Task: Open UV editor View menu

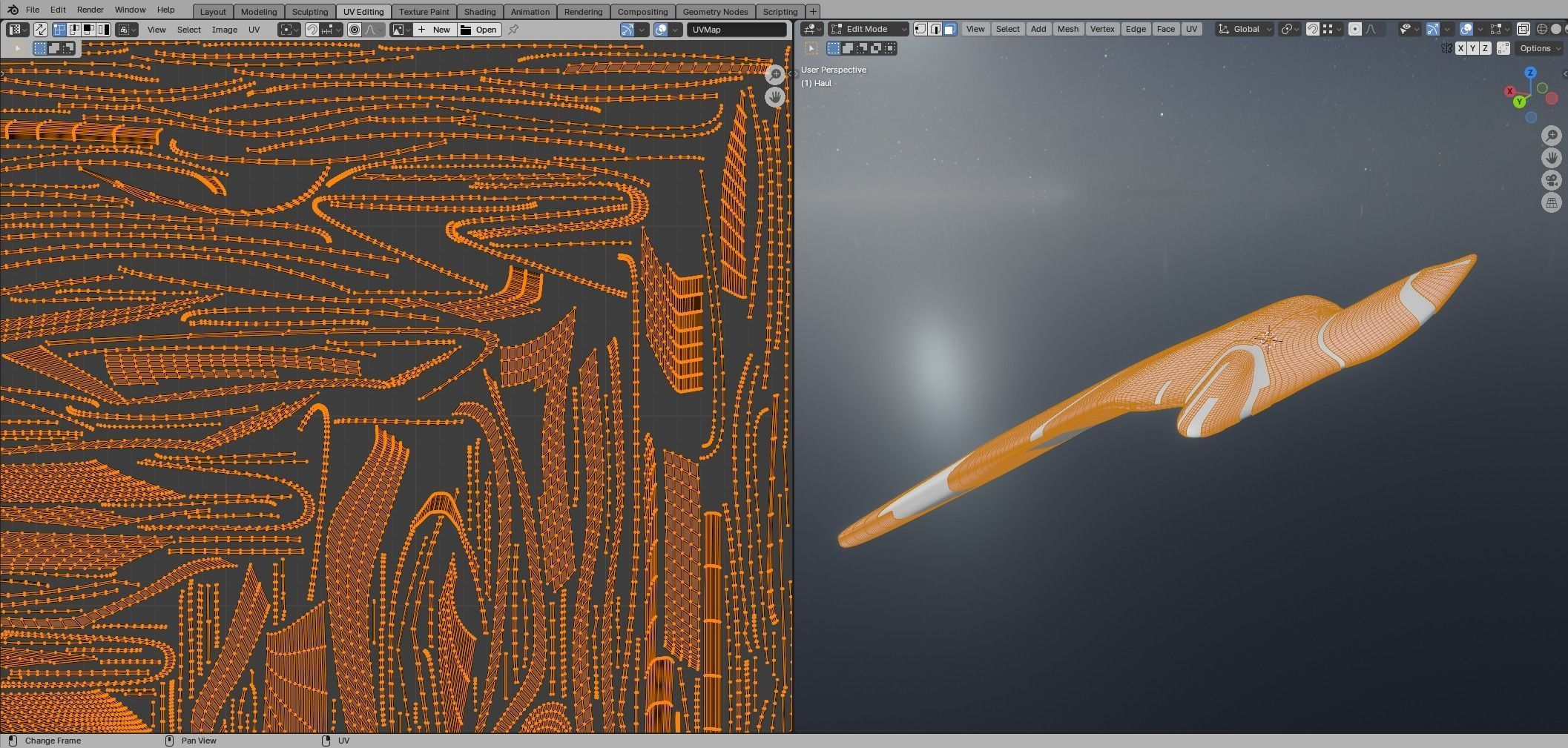Action: click(x=157, y=30)
